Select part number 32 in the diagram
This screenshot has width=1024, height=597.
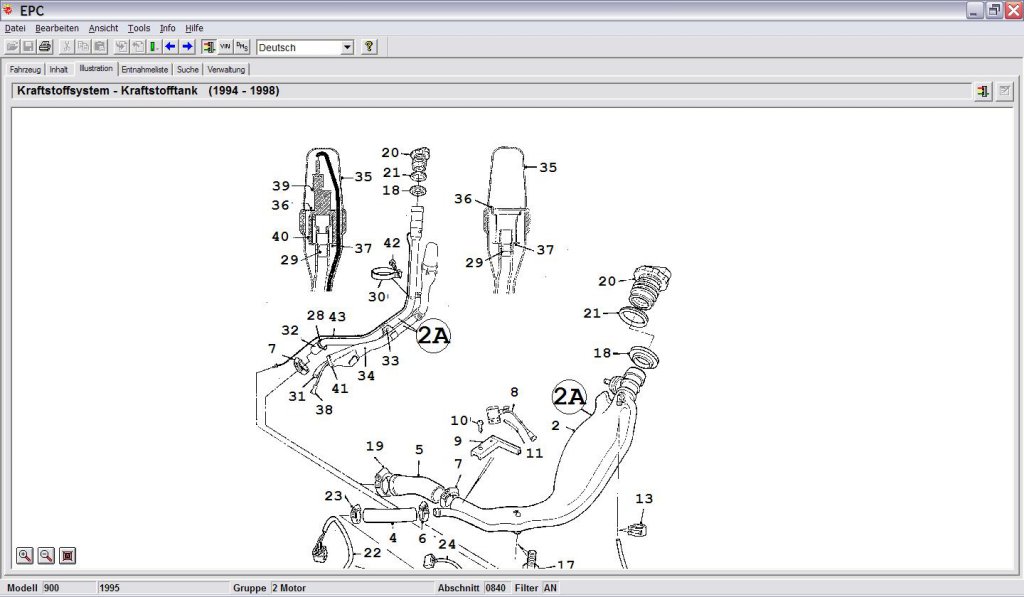(290, 331)
